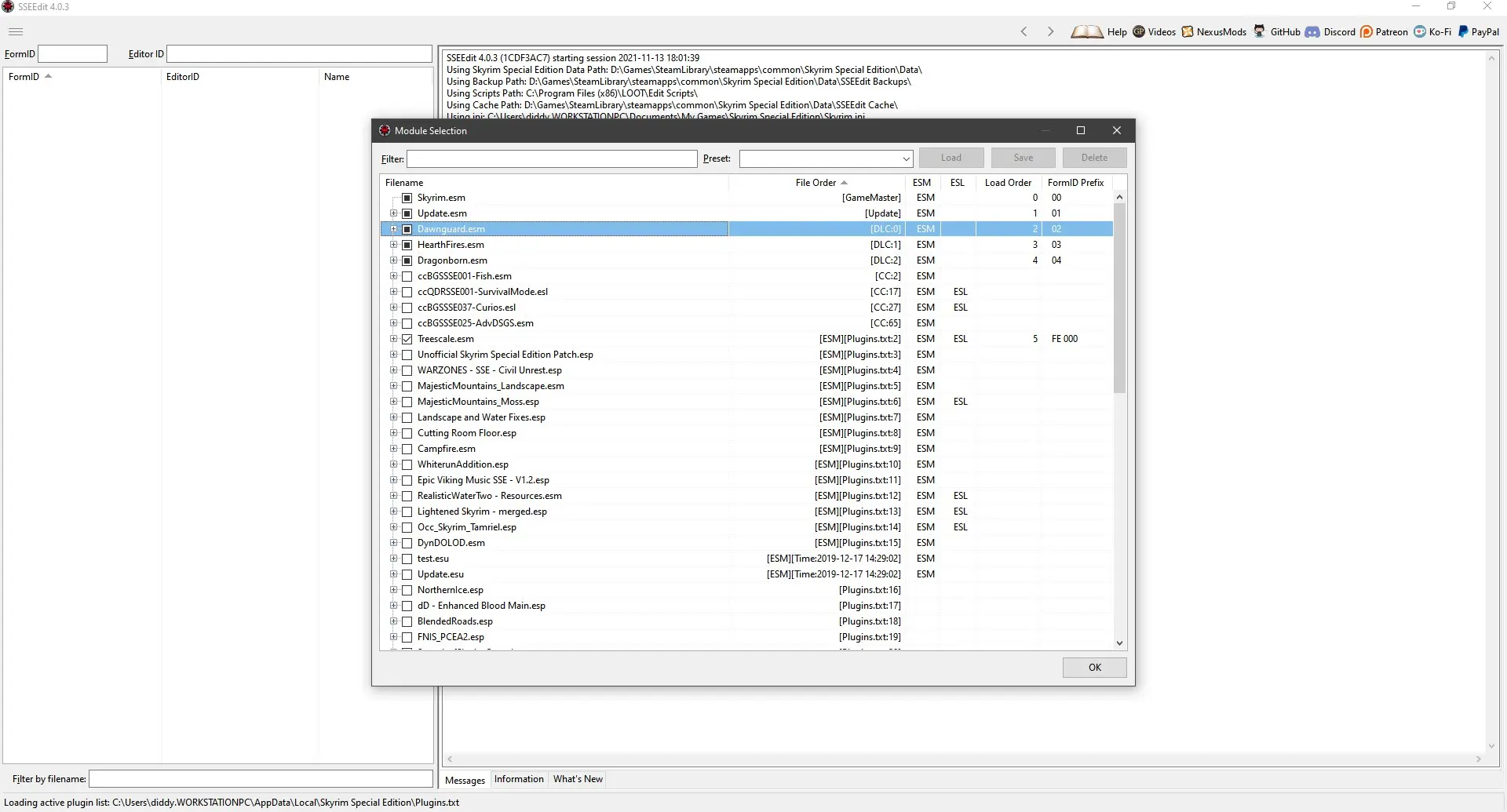The height and width of the screenshot is (812, 1507).
Task: Open the Help book icon
Action: (x=1086, y=32)
